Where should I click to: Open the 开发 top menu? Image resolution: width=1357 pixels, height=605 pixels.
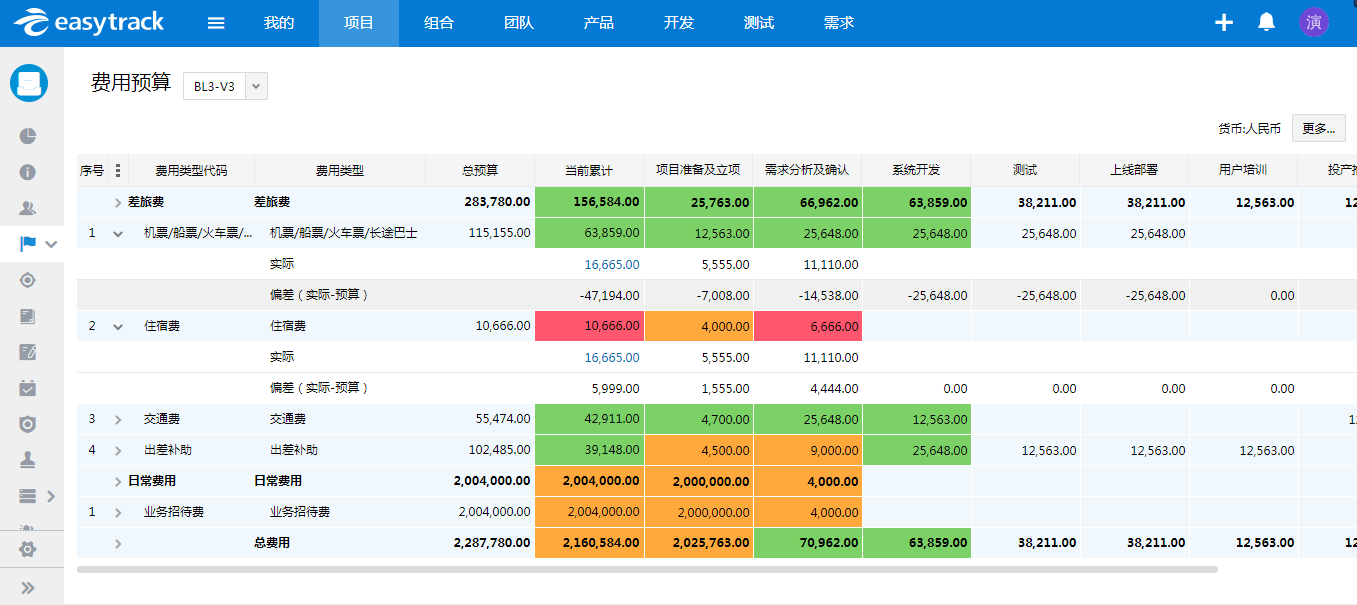[679, 23]
